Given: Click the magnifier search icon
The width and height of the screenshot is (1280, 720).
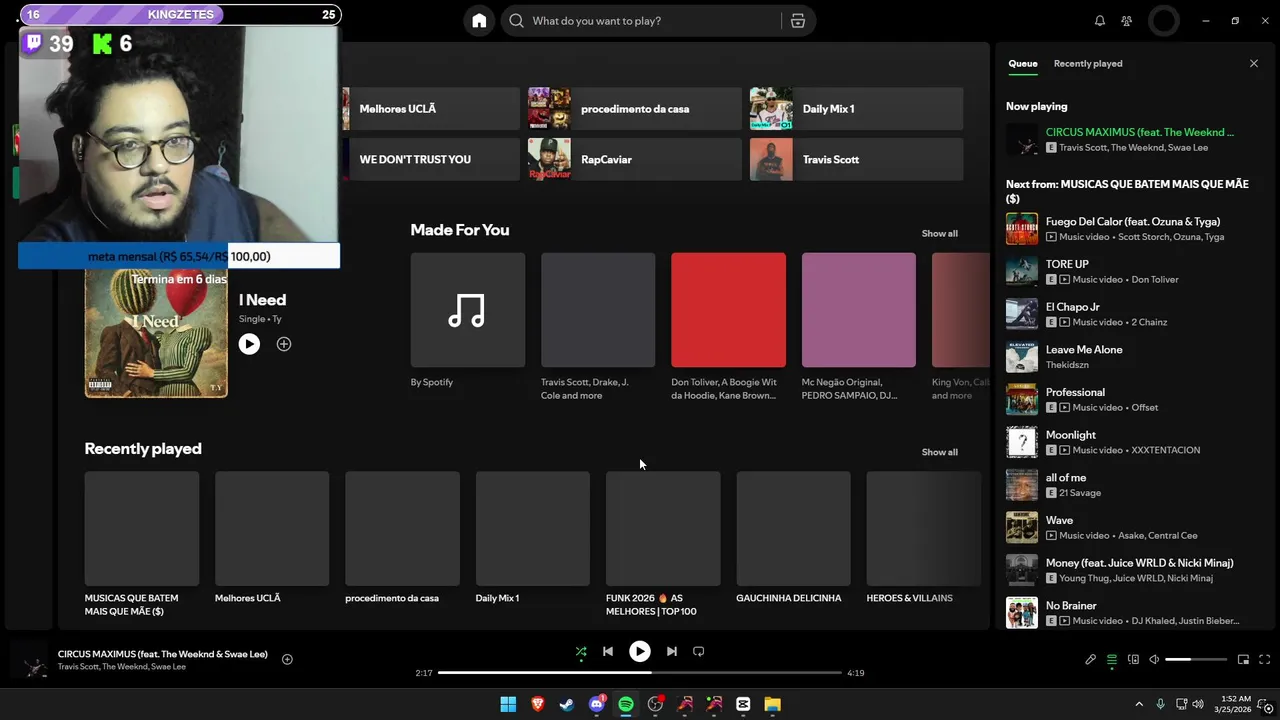Looking at the screenshot, I should (x=516, y=21).
